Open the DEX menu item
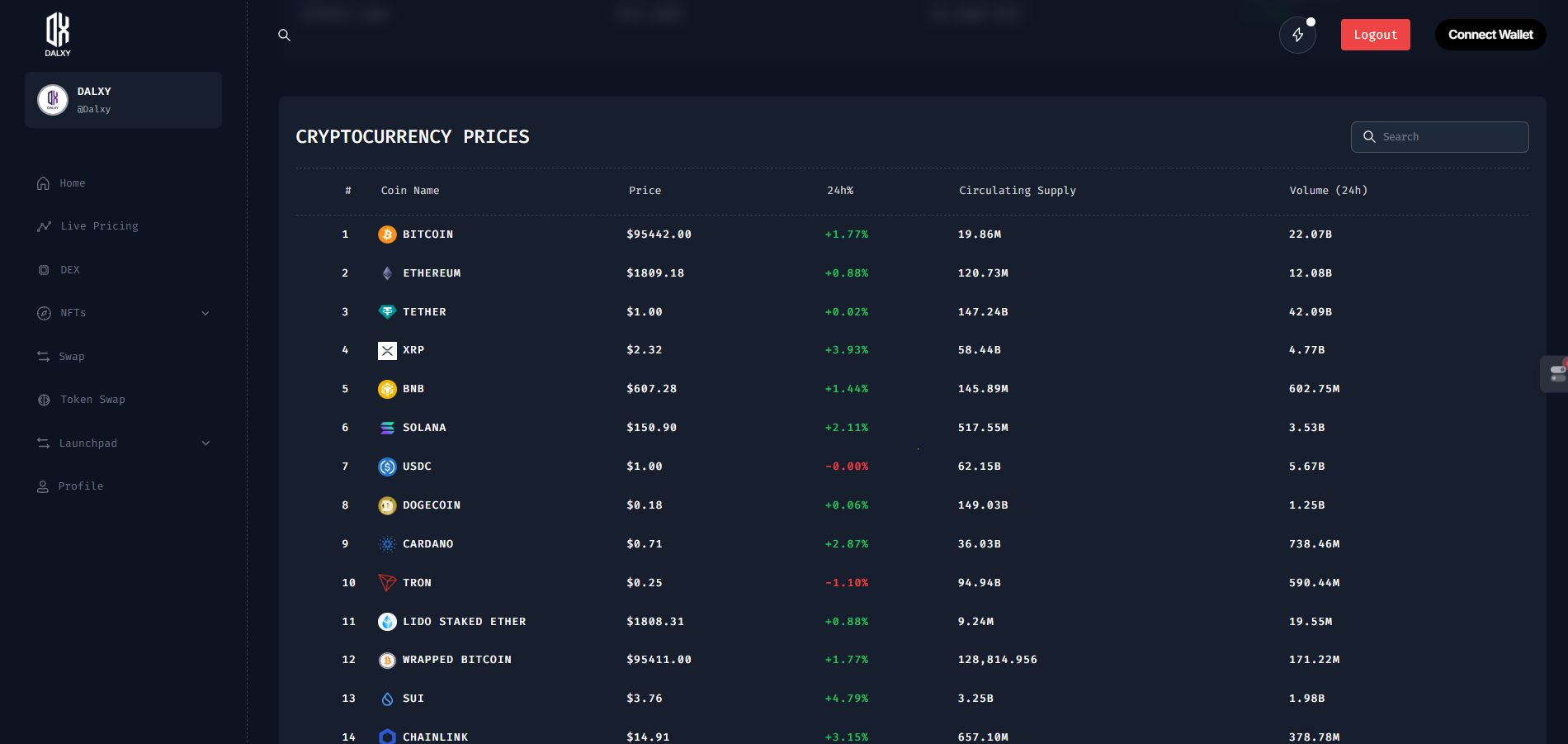 (x=70, y=270)
